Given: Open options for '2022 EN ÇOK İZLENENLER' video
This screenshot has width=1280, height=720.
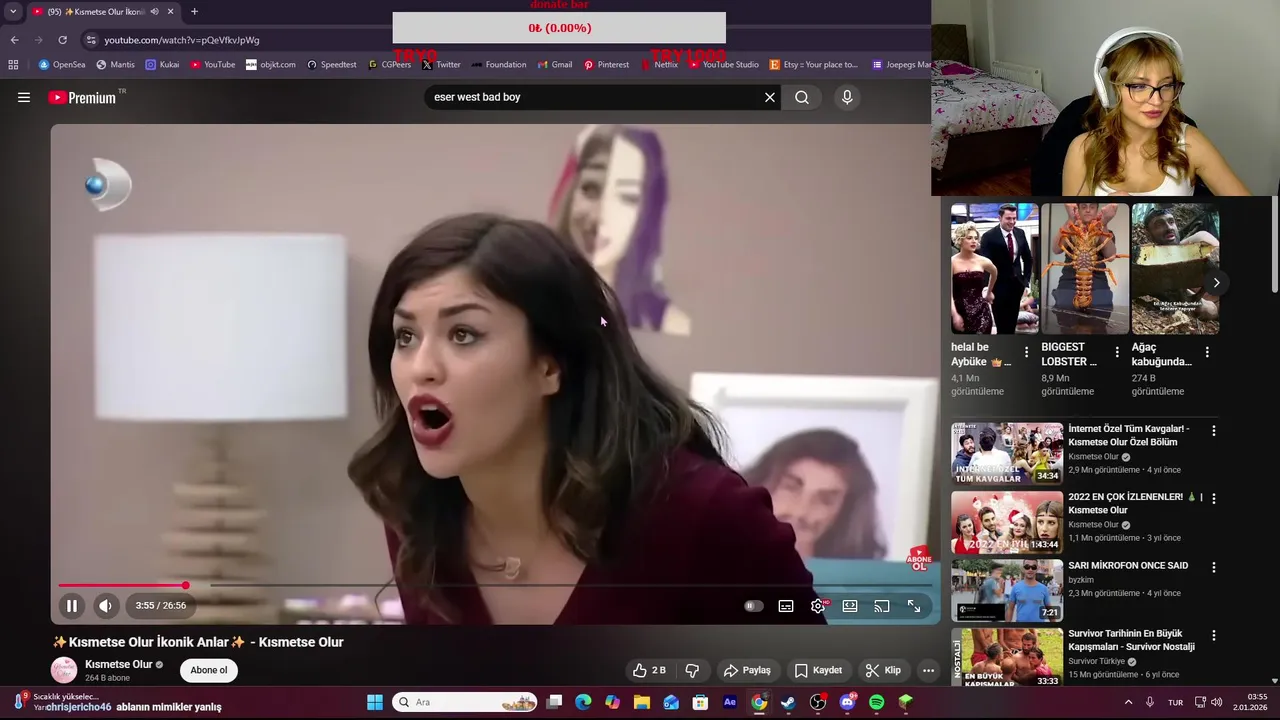Looking at the screenshot, I should 1214,499.
